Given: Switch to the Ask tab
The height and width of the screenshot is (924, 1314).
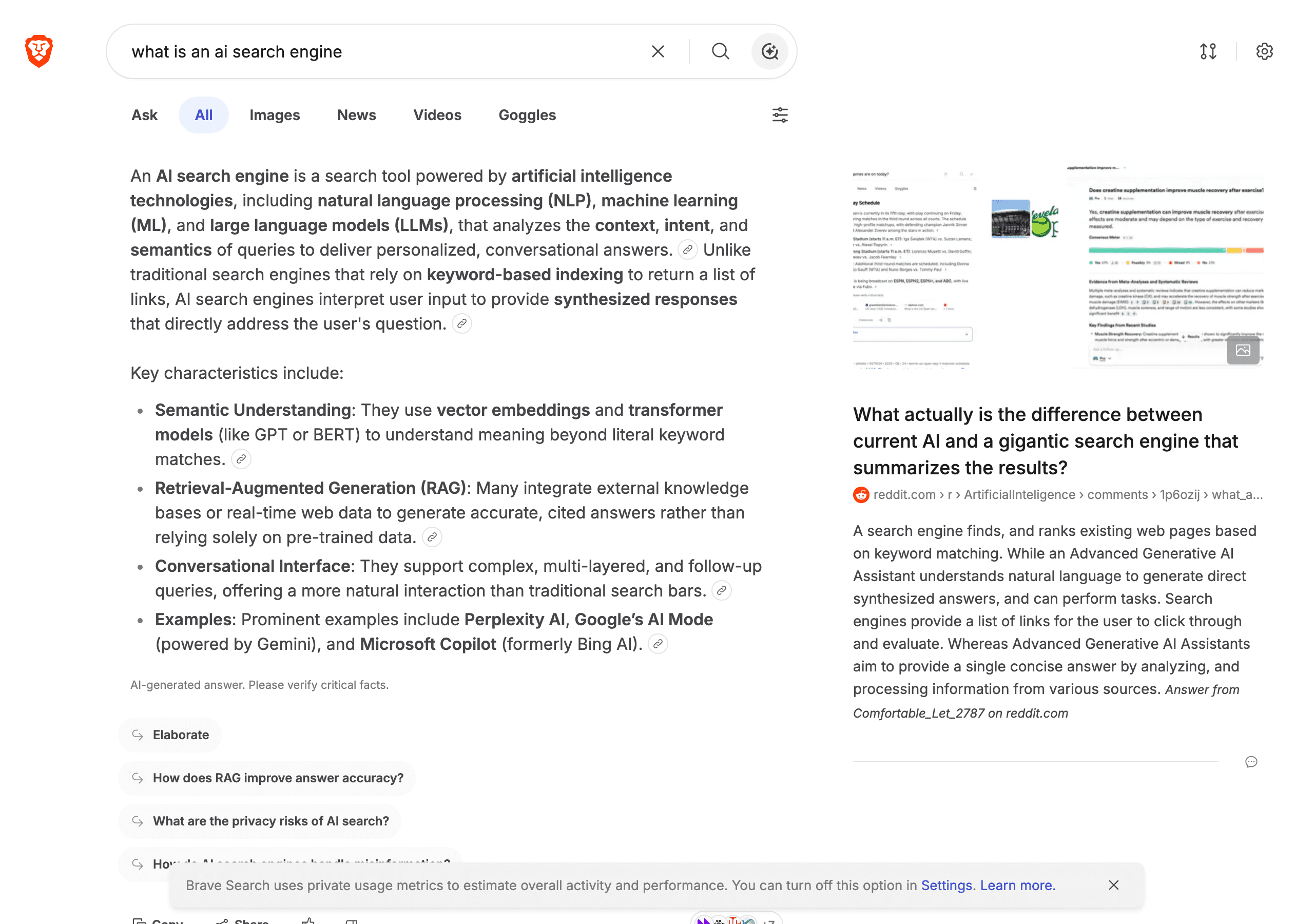Looking at the screenshot, I should click(144, 115).
